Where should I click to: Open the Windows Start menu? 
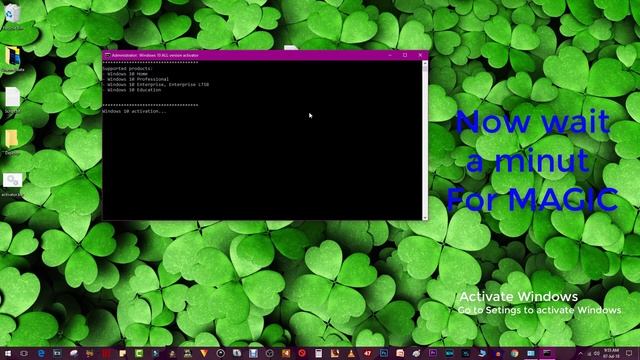click(x=8, y=353)
